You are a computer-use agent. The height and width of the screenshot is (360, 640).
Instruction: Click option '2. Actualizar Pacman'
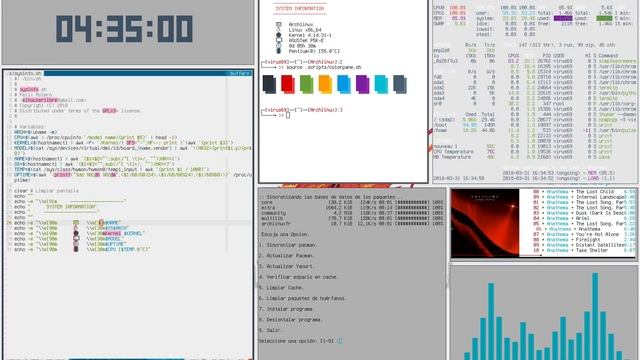(x=287, y=256)
